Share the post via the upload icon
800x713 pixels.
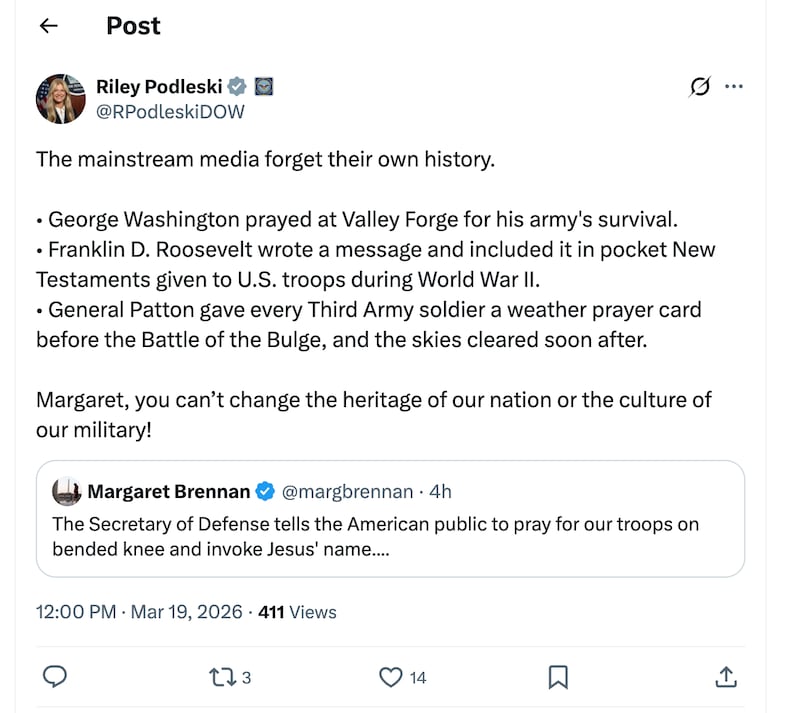coord(725,677)
